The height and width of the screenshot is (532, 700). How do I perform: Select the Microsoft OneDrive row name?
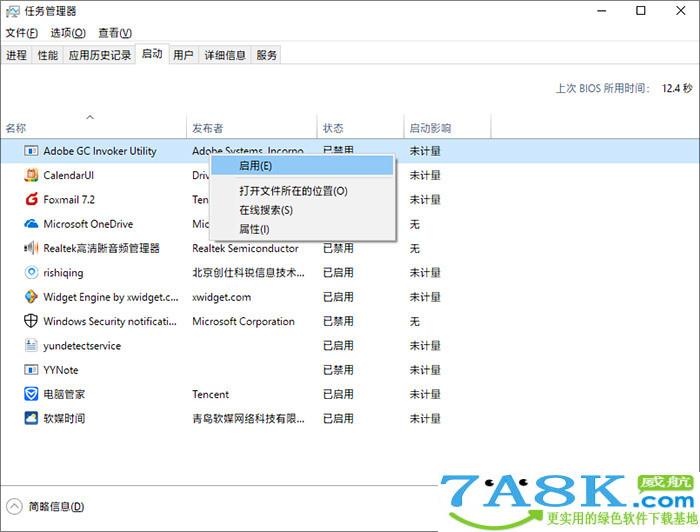coord(88,224)
